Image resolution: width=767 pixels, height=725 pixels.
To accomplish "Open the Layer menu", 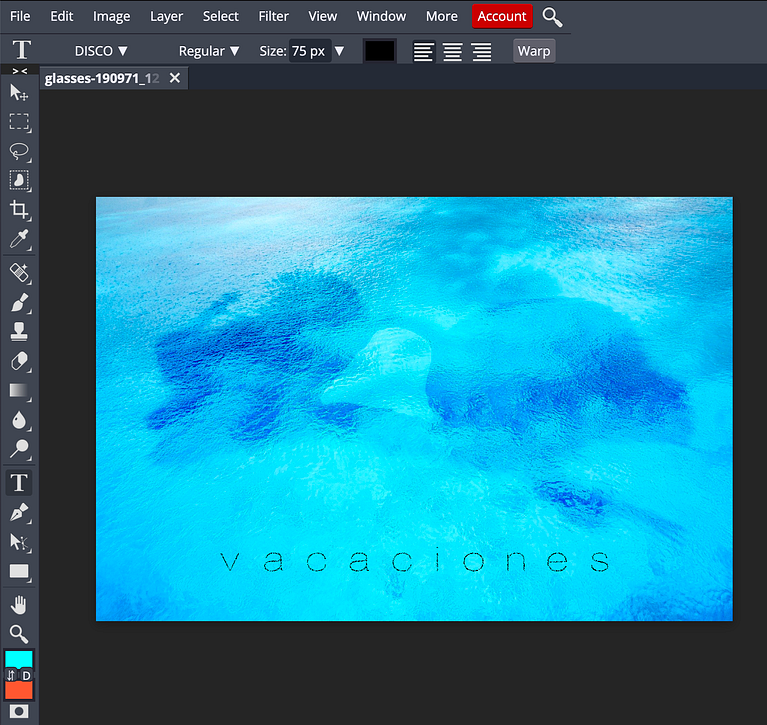I will 166,16.
